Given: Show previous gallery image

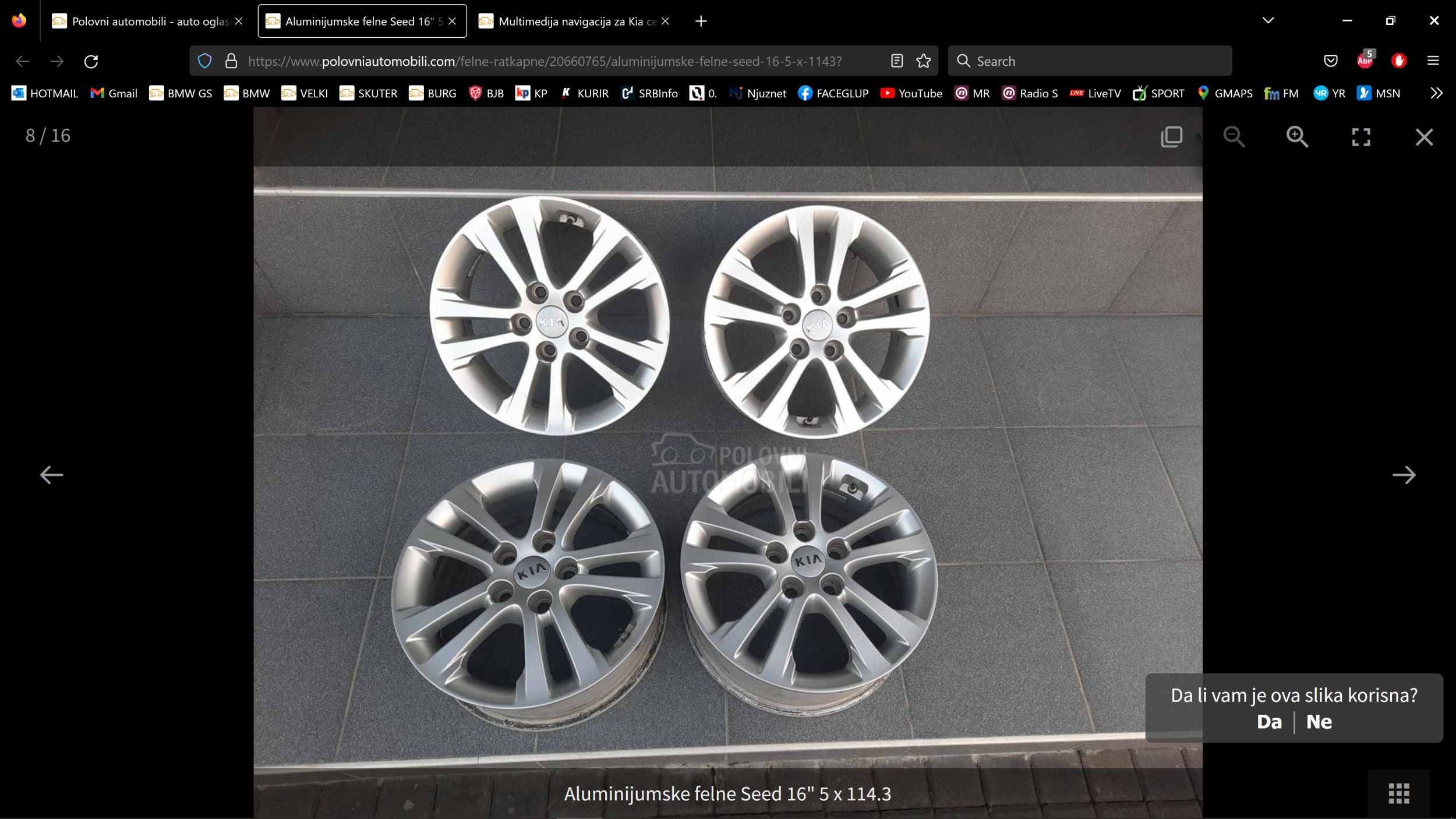Looking at the screenshot, I should coord(51,475).
